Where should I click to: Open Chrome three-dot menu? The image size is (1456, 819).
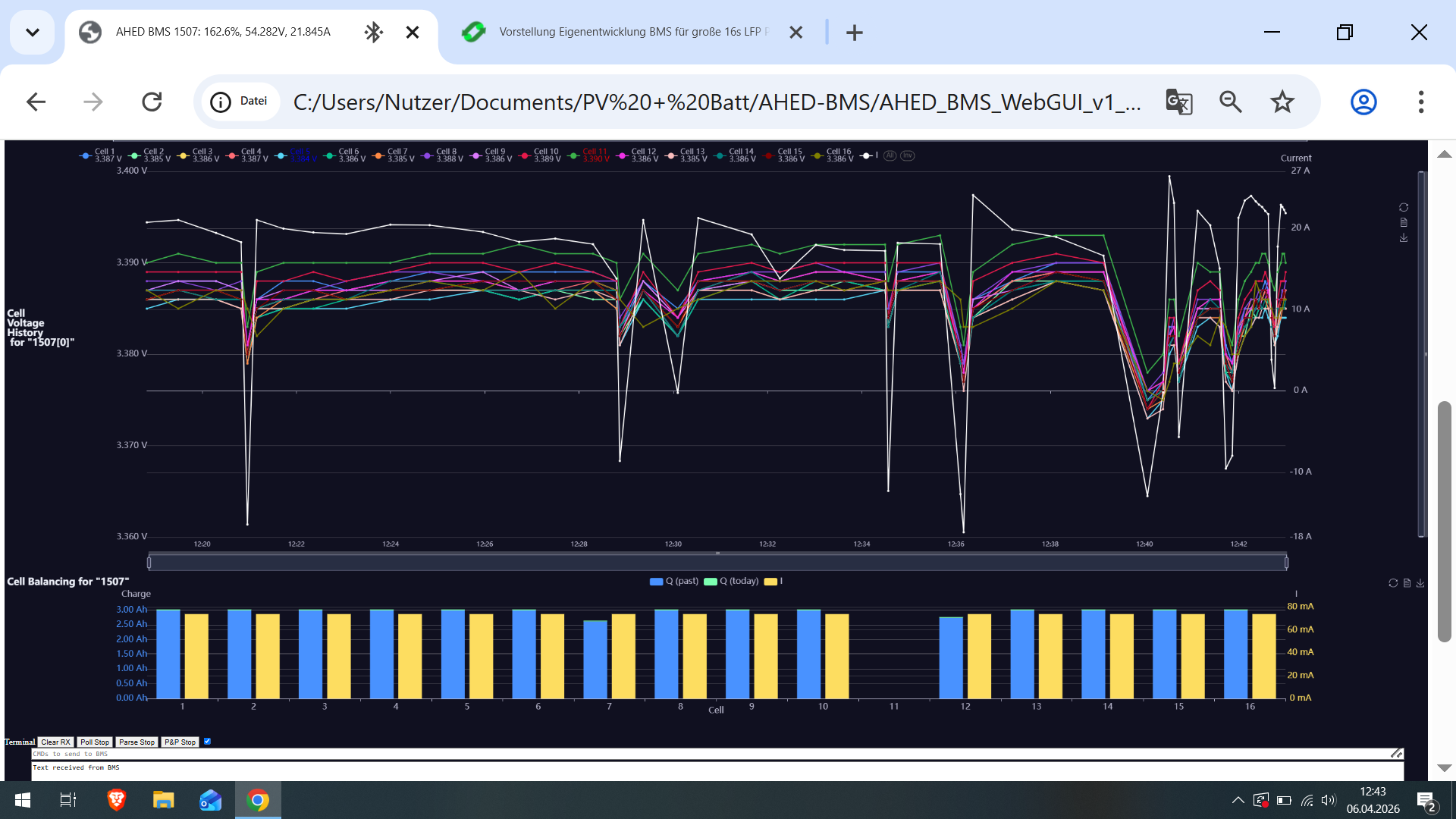pyautogui.click(x=1420, y=102)
